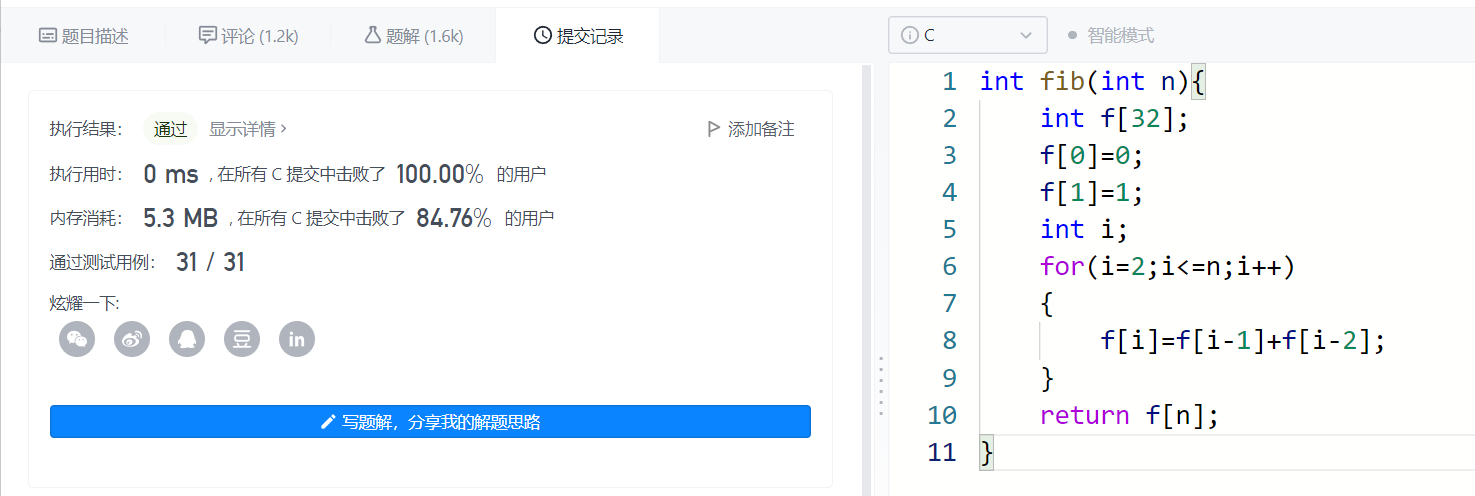The image size is (1475, 496).
Task: Share result via LinkedIn icon
Action: (297, 339)
